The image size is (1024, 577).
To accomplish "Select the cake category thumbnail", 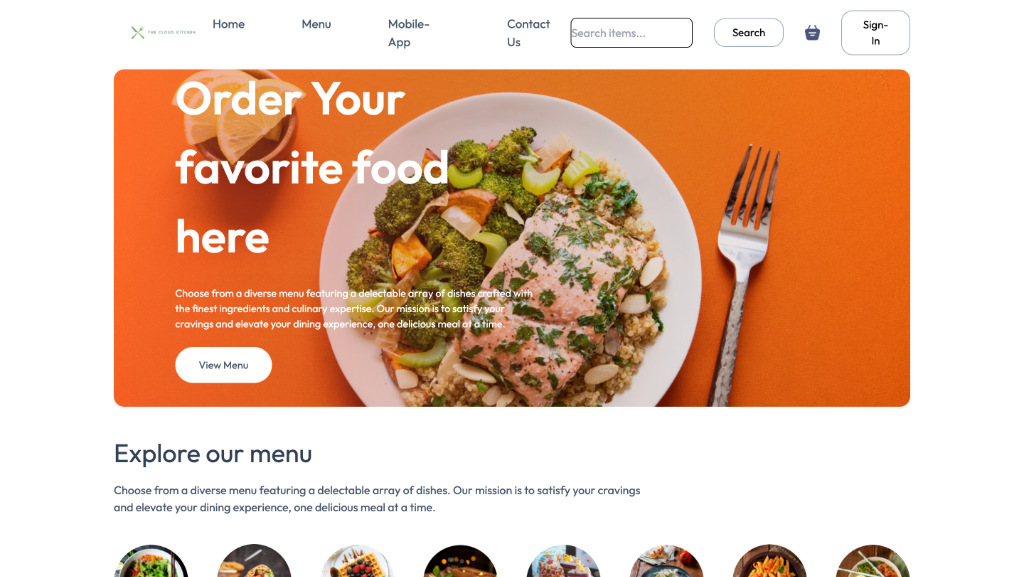I will coord(564,561).
